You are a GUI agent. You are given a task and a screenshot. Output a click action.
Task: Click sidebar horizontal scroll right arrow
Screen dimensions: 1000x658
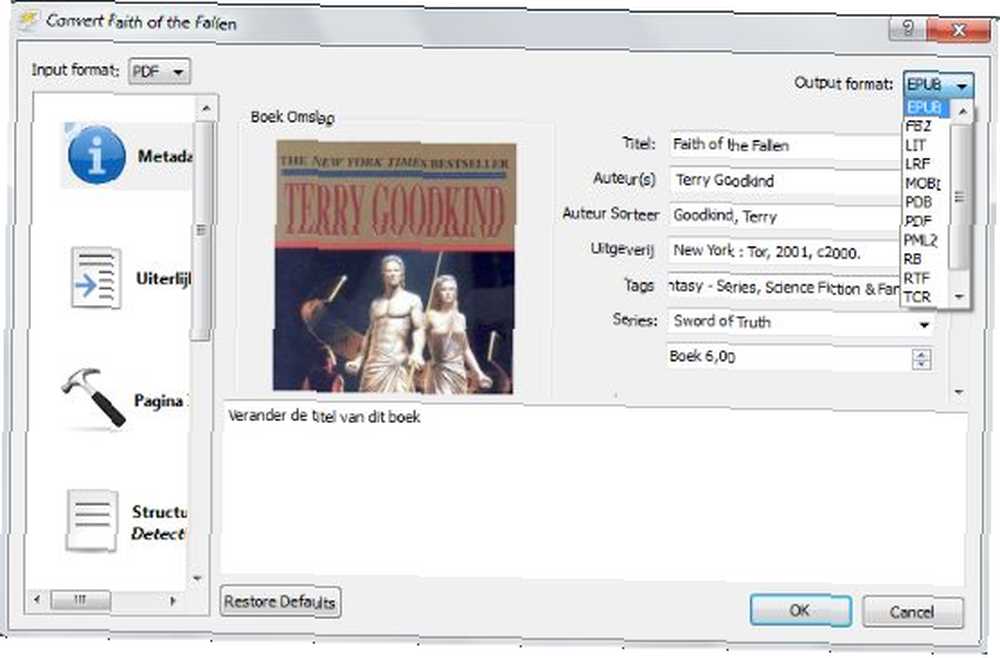(172, 601)
